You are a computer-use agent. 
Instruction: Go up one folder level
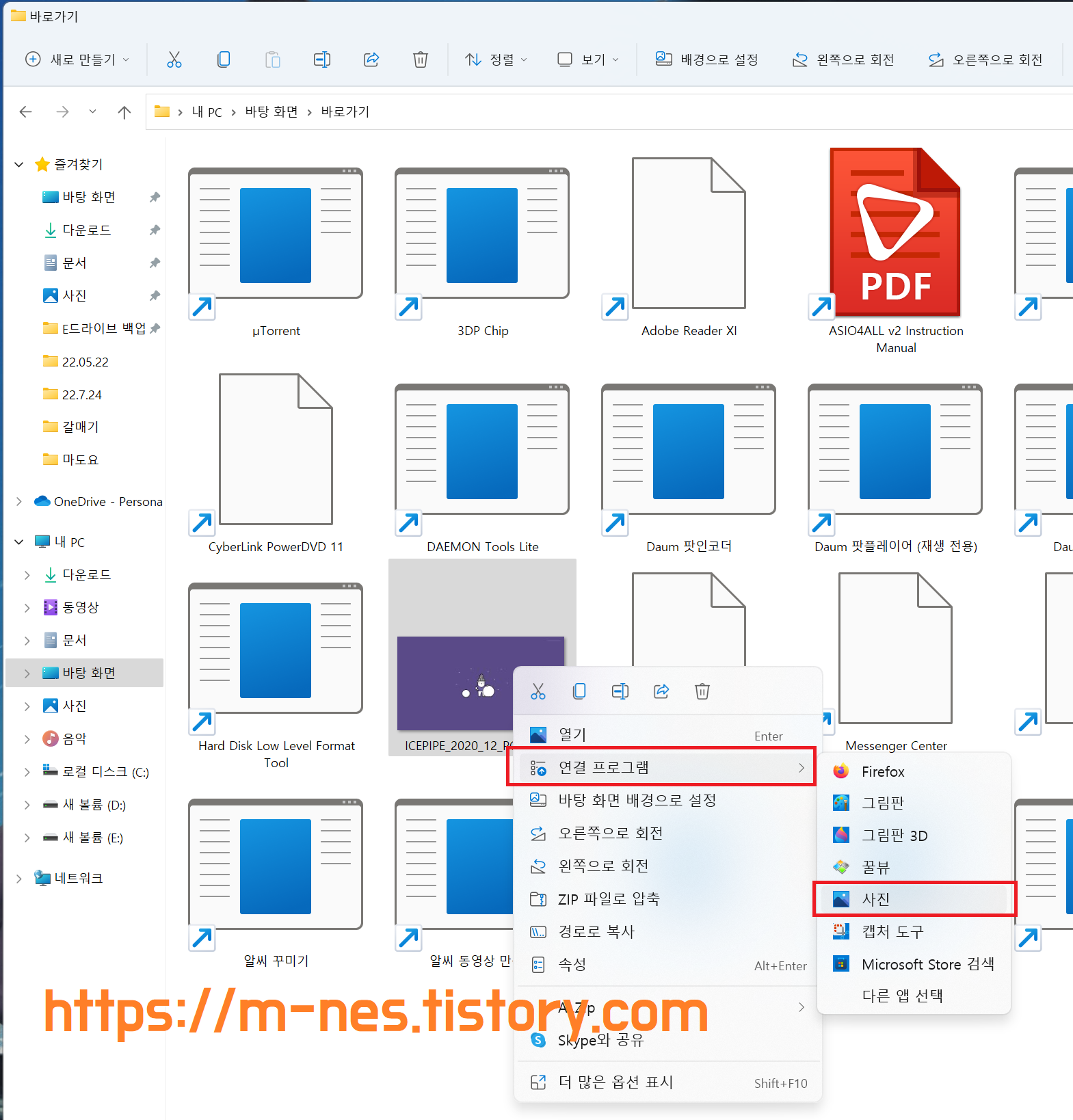124,111
